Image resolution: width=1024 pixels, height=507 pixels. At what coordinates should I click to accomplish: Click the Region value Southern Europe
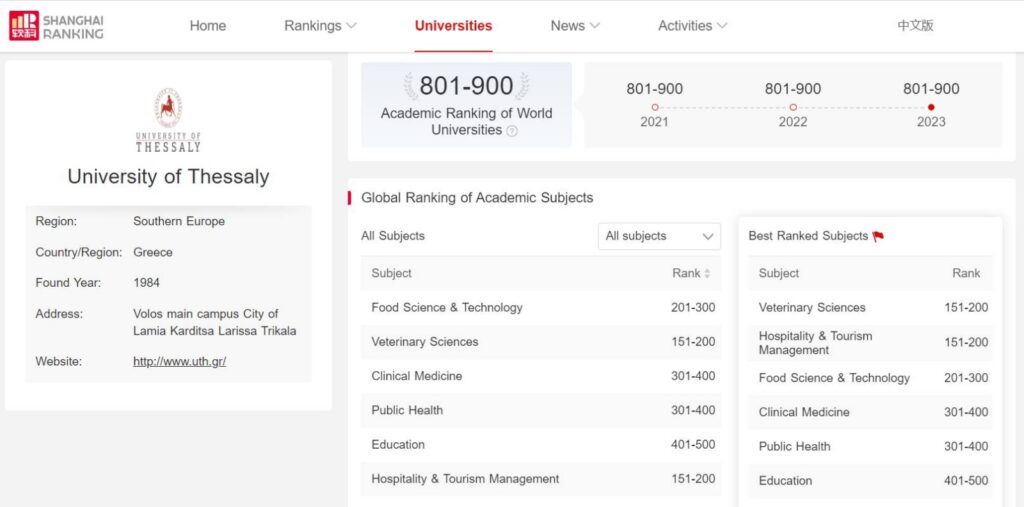(179, 221)
